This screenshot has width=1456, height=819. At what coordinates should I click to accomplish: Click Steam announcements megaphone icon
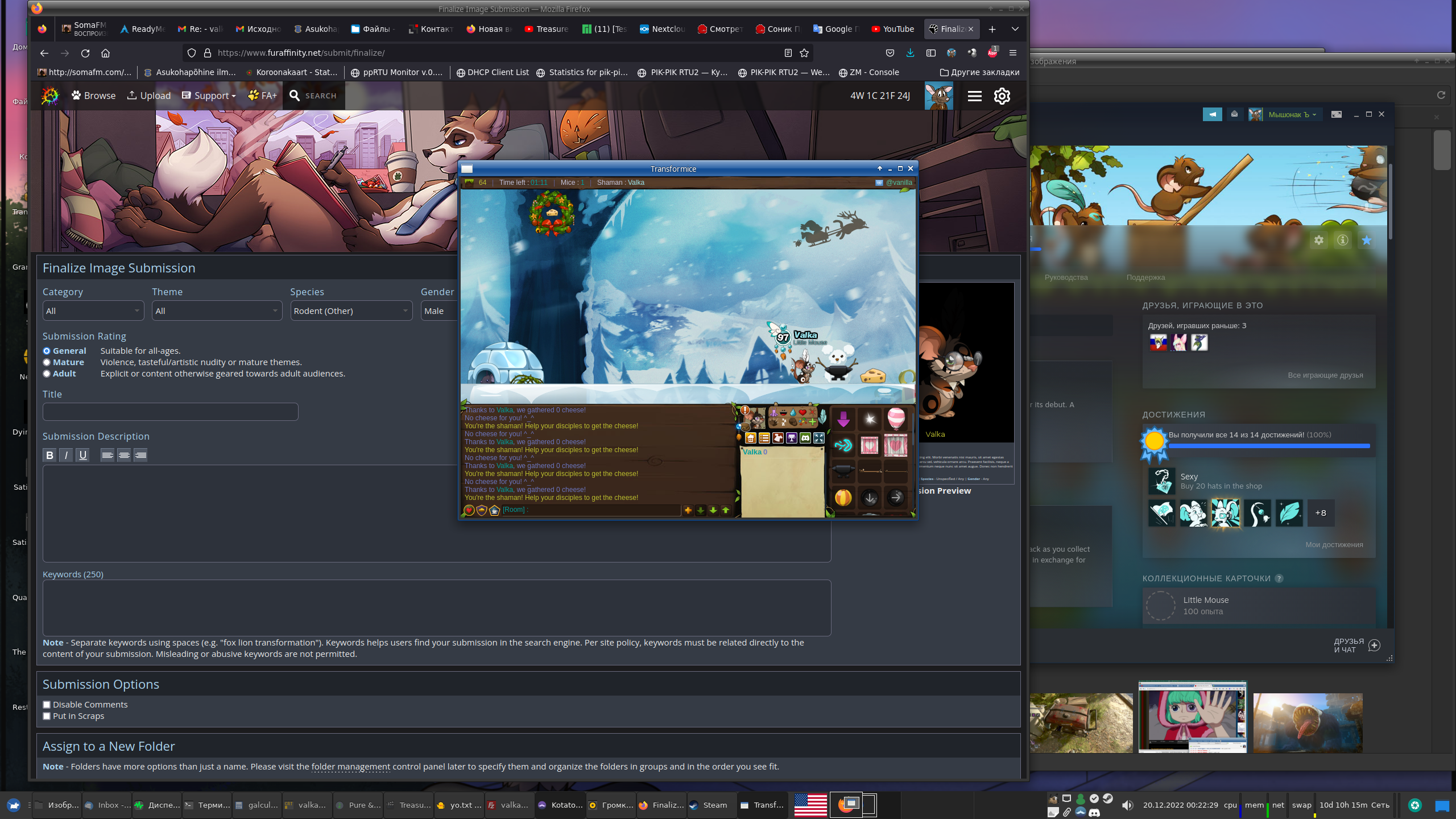click(1212, 114)
